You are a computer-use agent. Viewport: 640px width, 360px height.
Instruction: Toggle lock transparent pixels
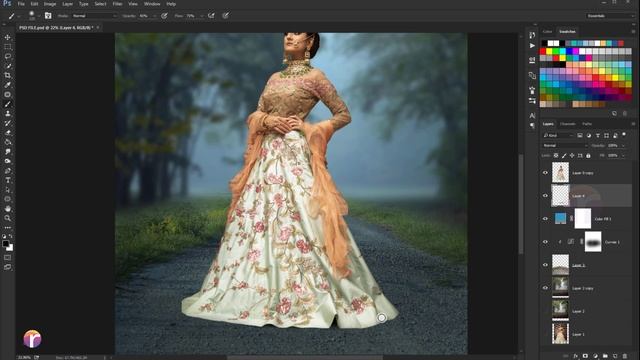click(x=556, y=156)
